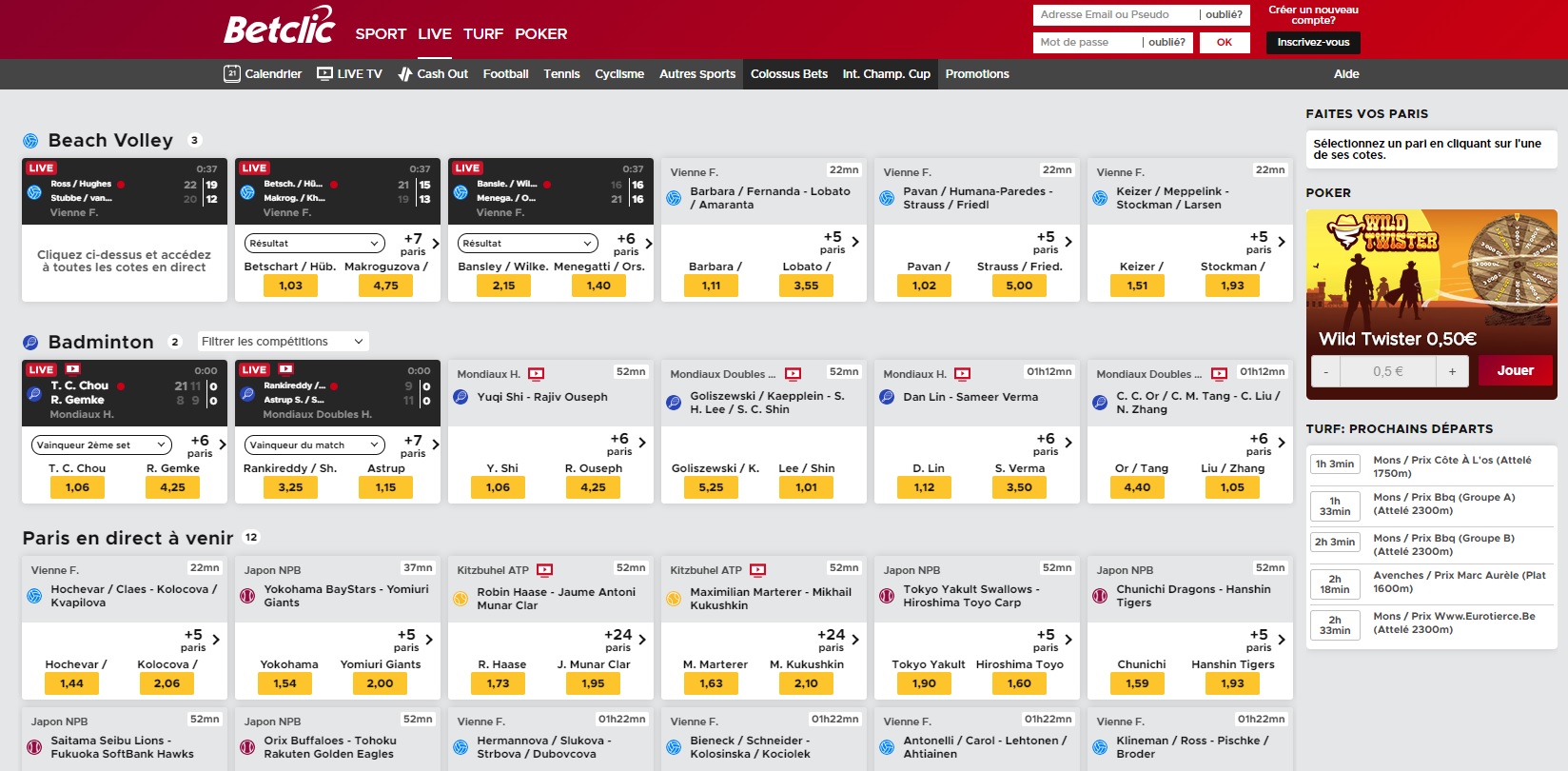This screenshot has width=1568, height=771.
Task: Click the Wild Twister 0,5 € stake field
Action: pos(1388,371)
